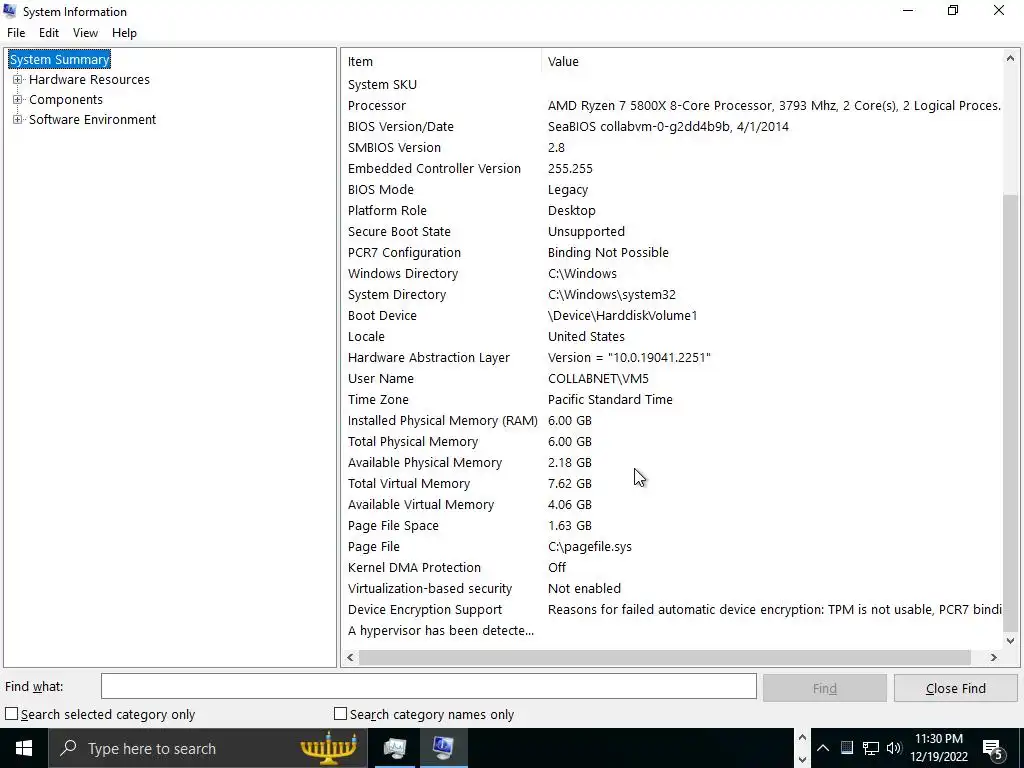
Task: Select Installed Physical Memory (RAM) row
Action: pyautogui.click(x=672, y=421)
